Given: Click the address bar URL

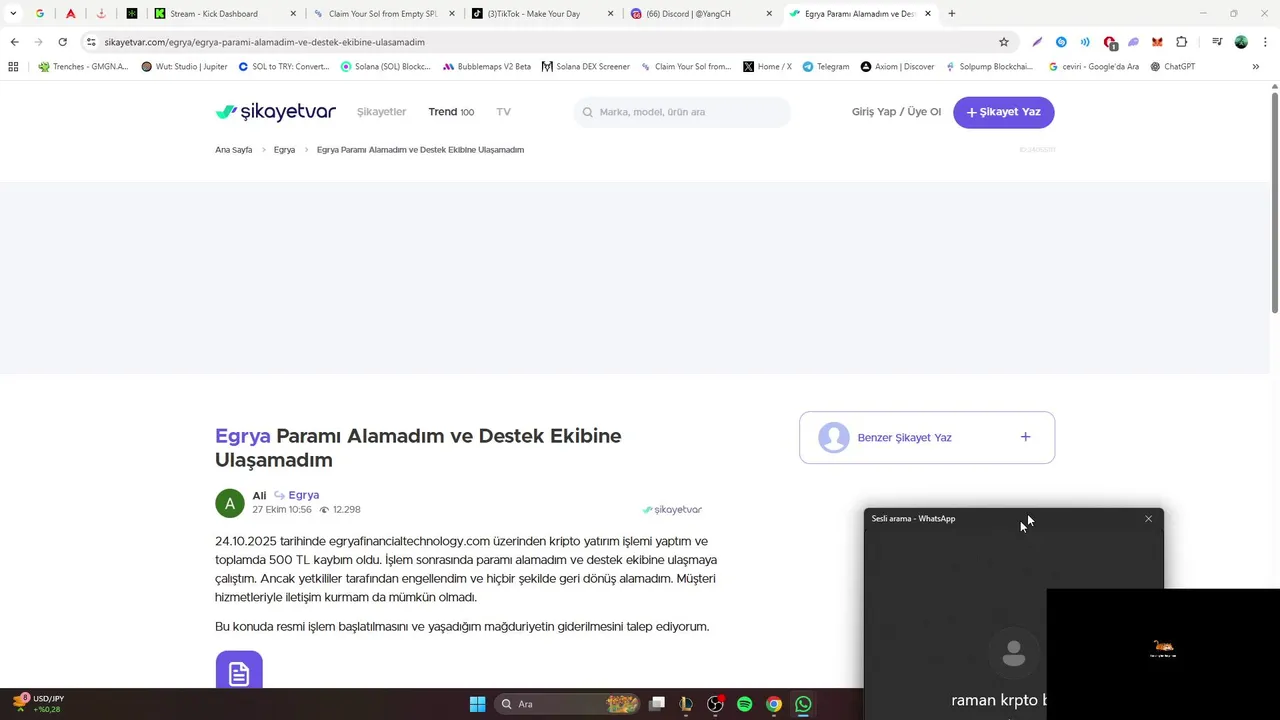Looking at the screenshot, I should pyautogui.click(x=265, y=42).
